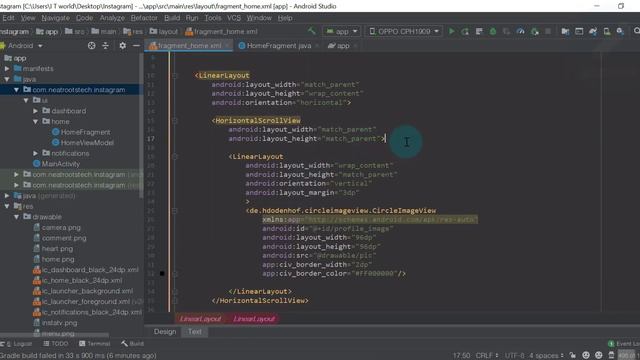The width and height of the screenshot is (640, 360).
Task: Click the CRLF line separator selector
Action: [x=487, y=355]
